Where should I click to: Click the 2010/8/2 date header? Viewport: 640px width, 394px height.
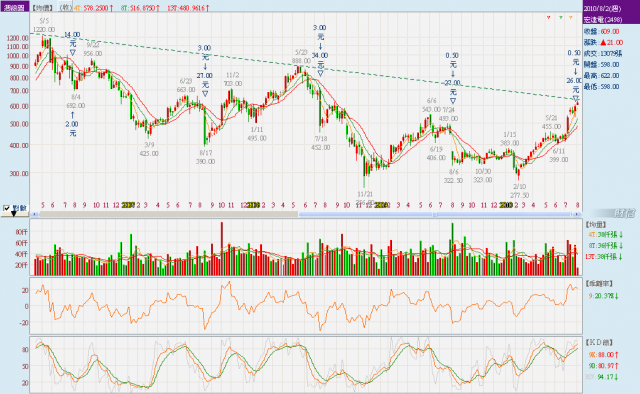(x=602, y=8)
